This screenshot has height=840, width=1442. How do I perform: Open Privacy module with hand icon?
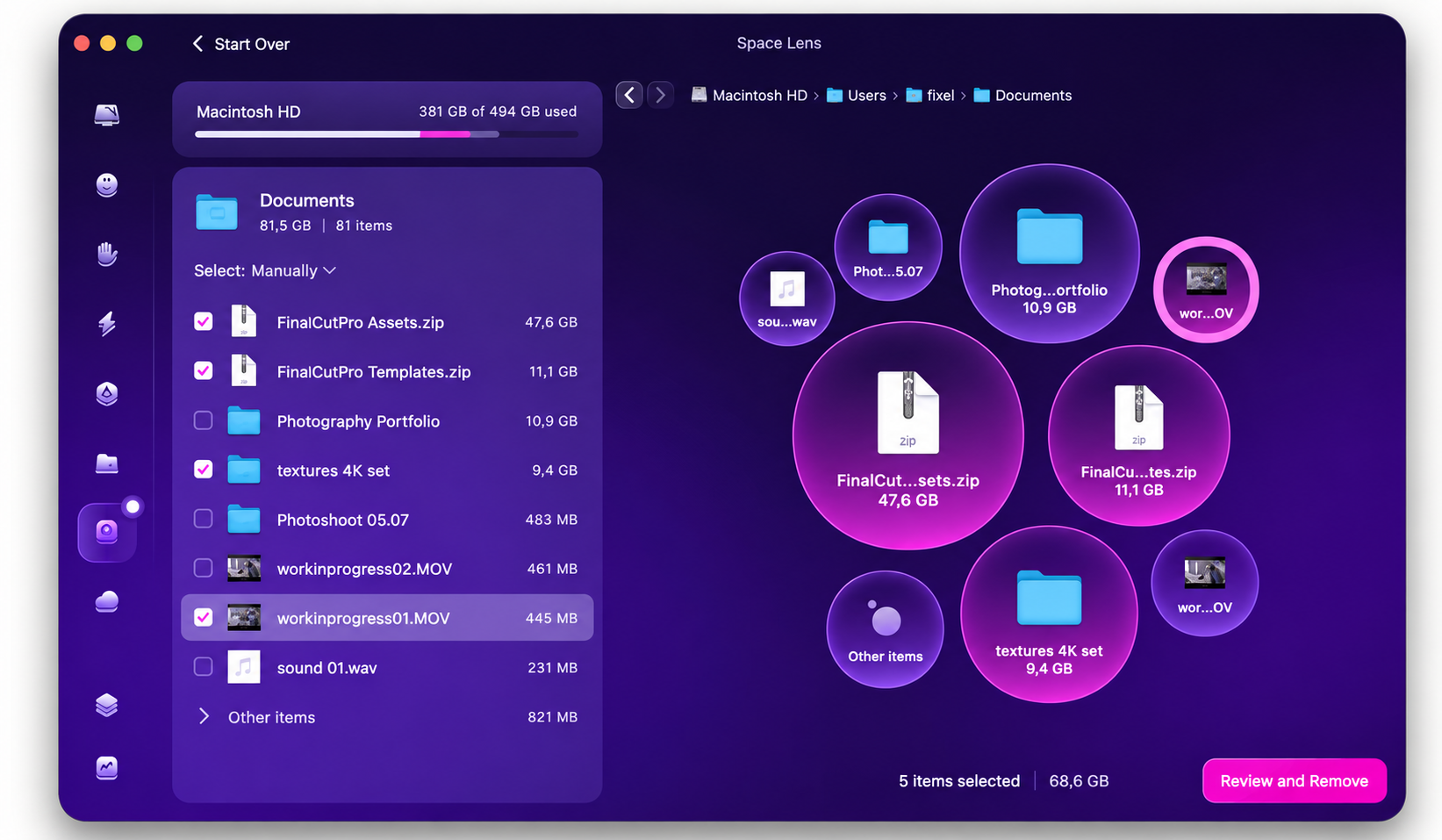tap(107, 254)
